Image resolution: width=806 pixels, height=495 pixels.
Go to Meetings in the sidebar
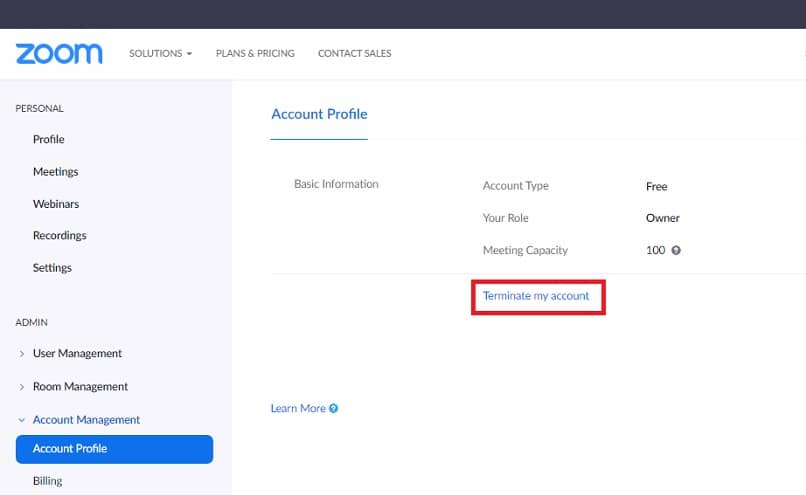coord(55,172)
